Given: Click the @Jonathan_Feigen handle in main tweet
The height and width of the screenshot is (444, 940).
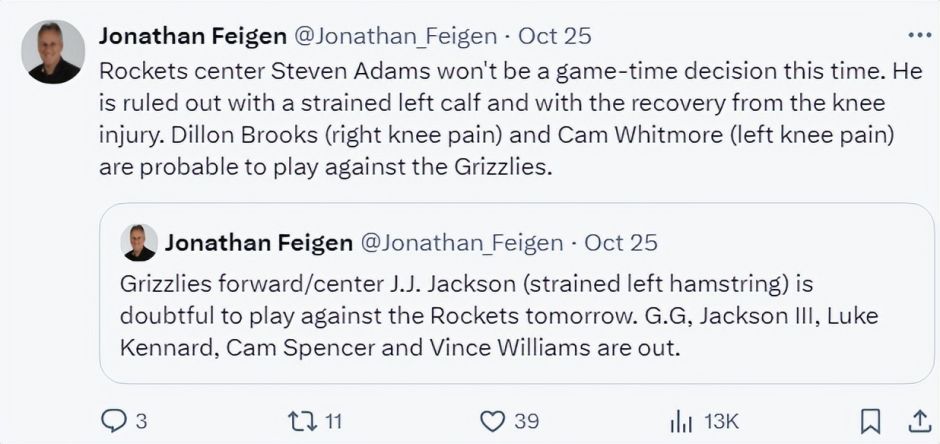Looking at the screenshot, I should click(x=393, y=36).
